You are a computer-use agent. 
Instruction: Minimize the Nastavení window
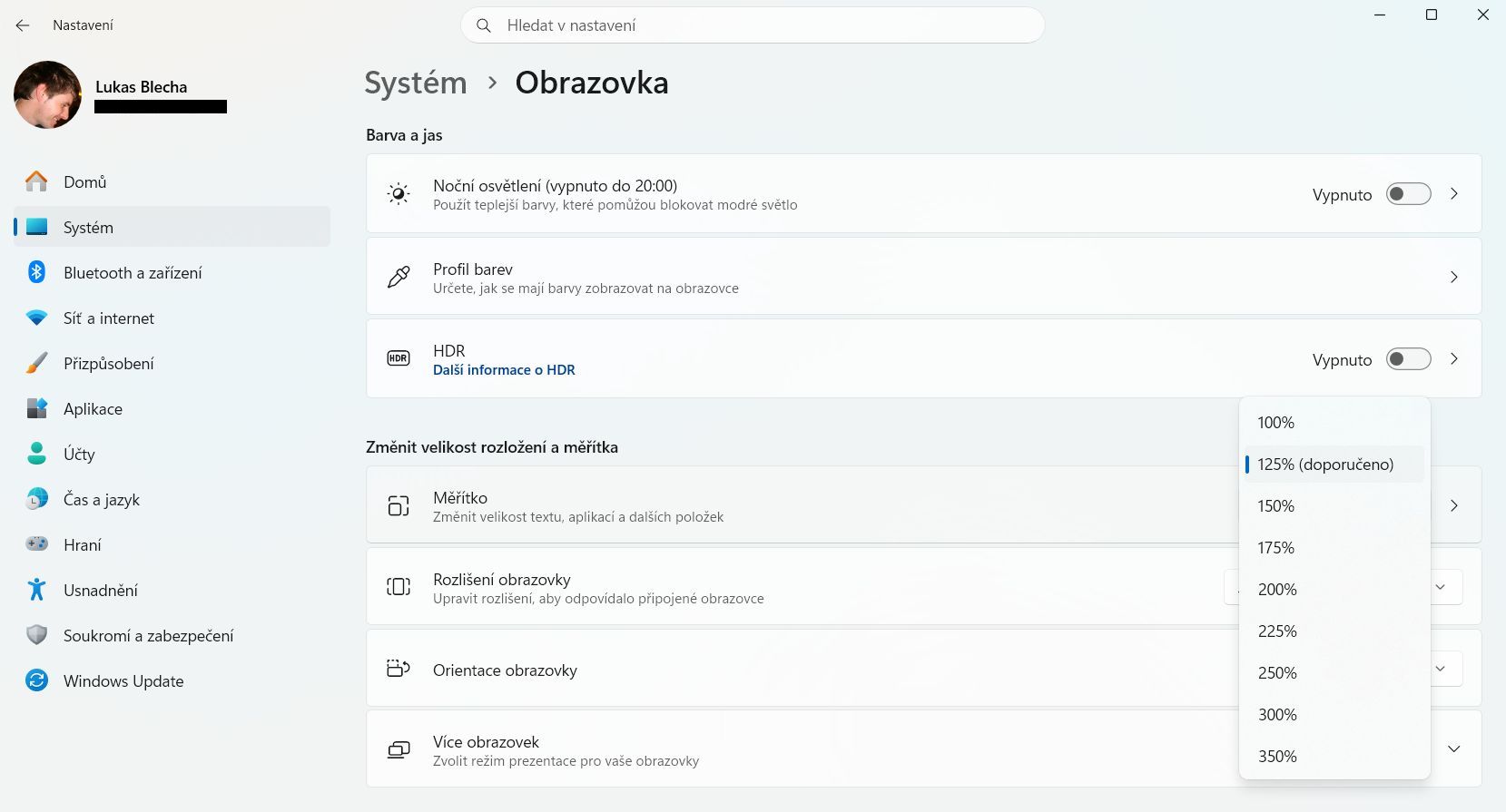[x=1380, y=15]
